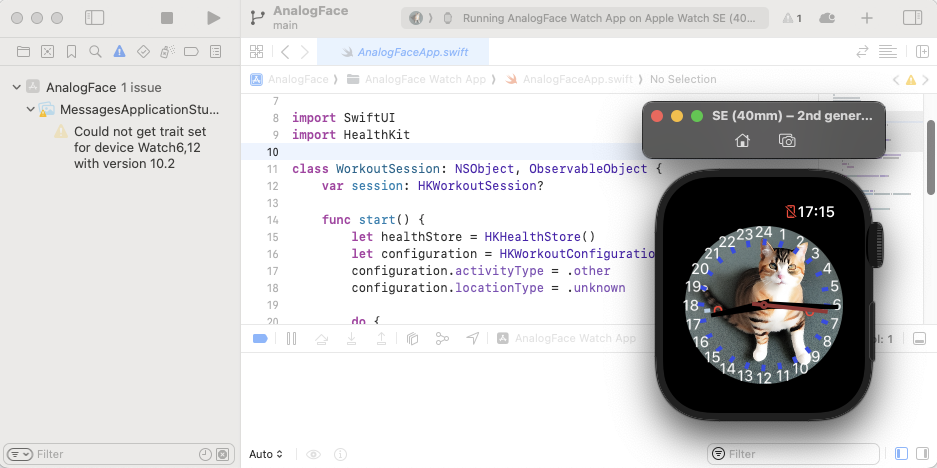
Task: Toggle the navigator sidebar button
Action: coord(94,18)
